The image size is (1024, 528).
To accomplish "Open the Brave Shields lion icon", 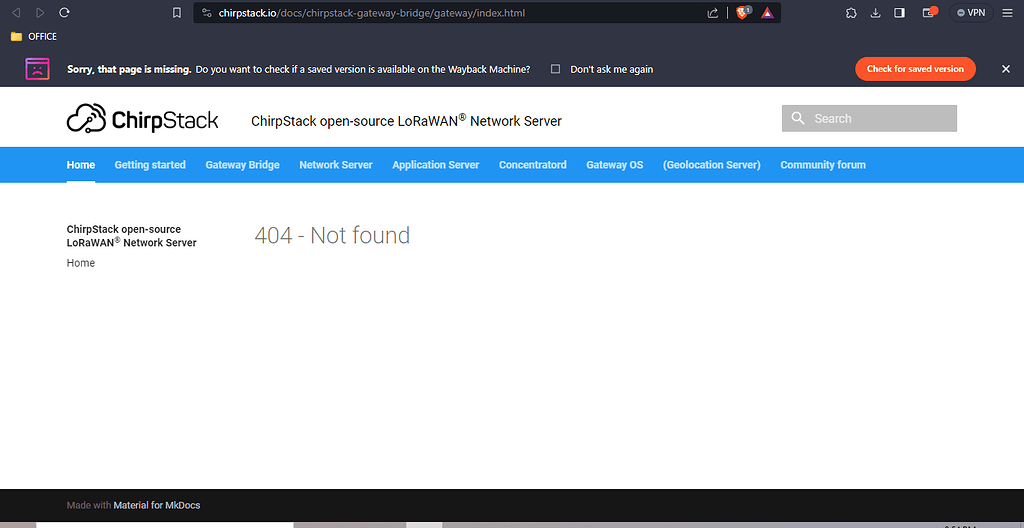I will [x=743, y=13].
